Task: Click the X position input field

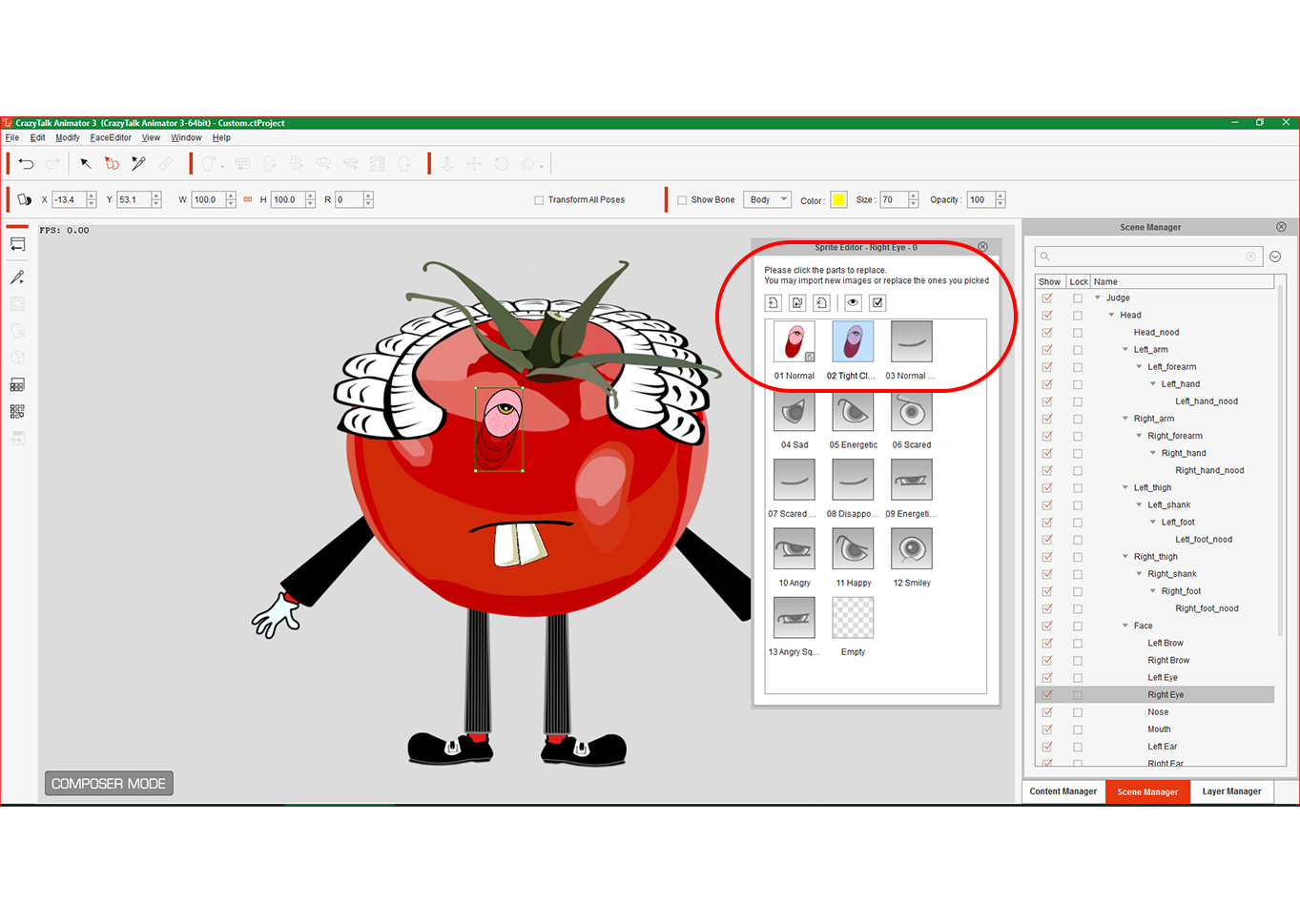Action: (69, 199)
